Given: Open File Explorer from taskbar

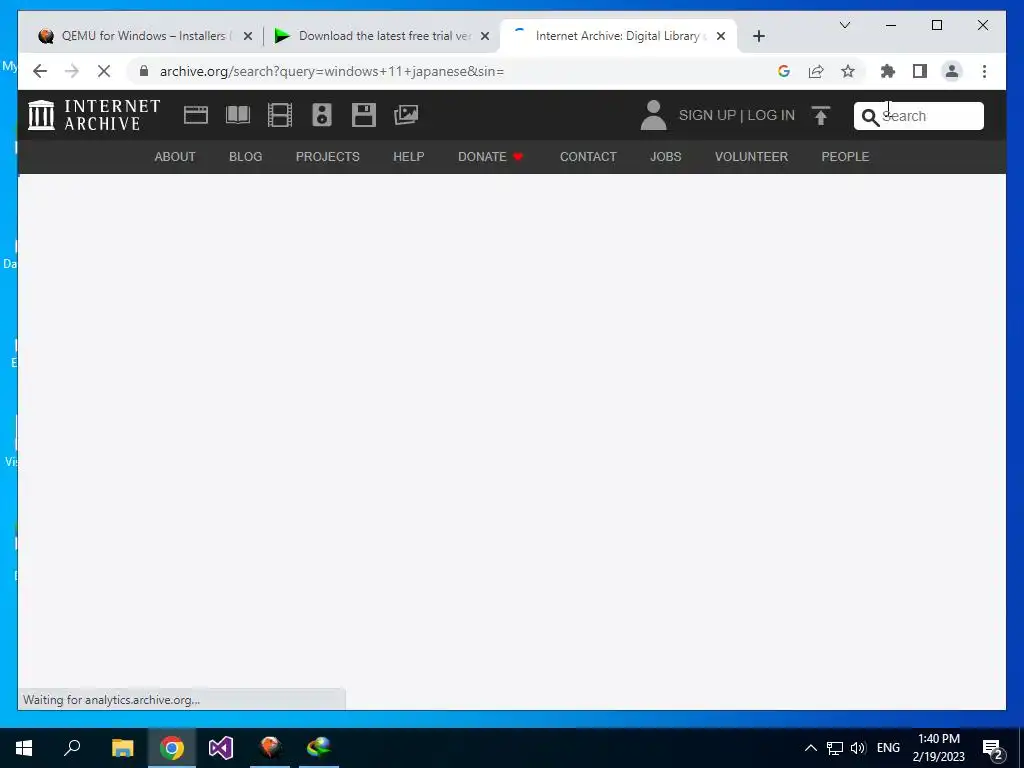Looking at the screenshot, I should point(122,748).
